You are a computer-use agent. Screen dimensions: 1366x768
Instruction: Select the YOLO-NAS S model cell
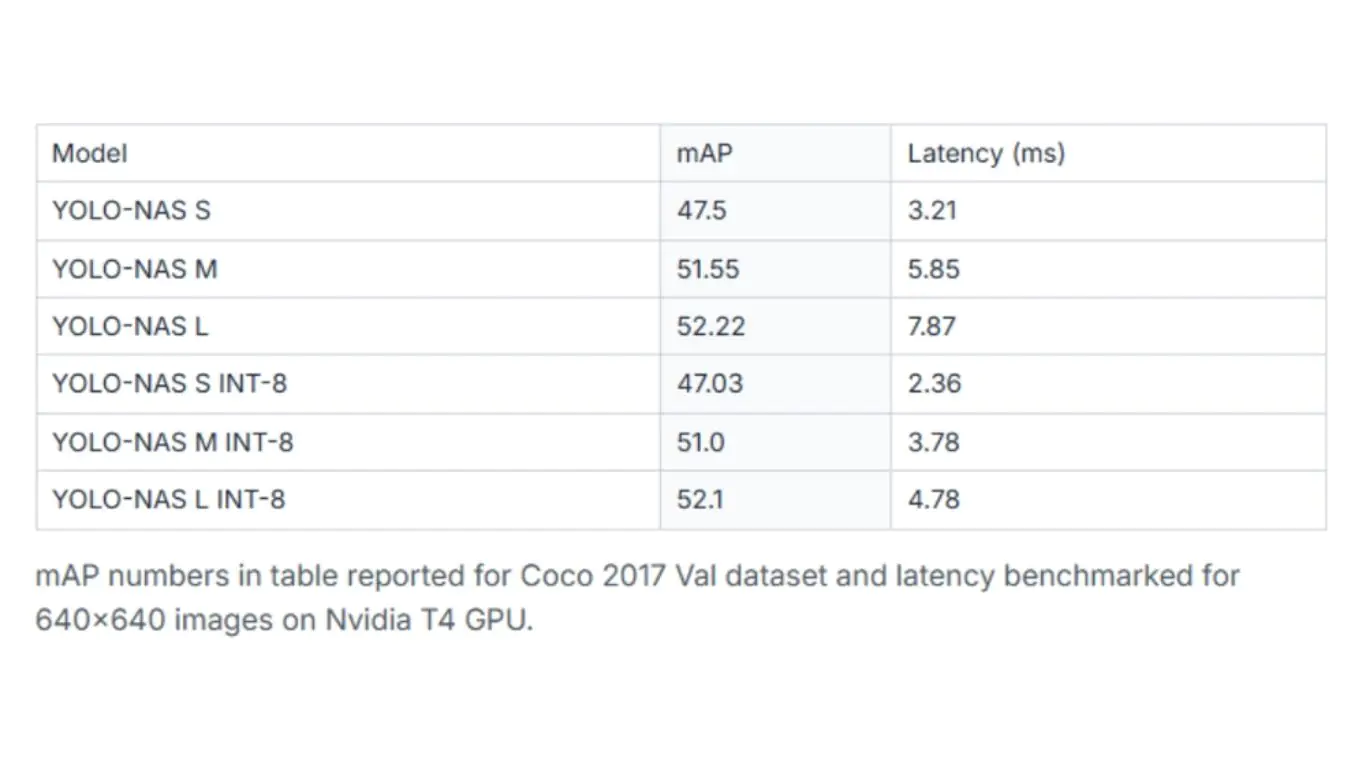tap(131, 211)
